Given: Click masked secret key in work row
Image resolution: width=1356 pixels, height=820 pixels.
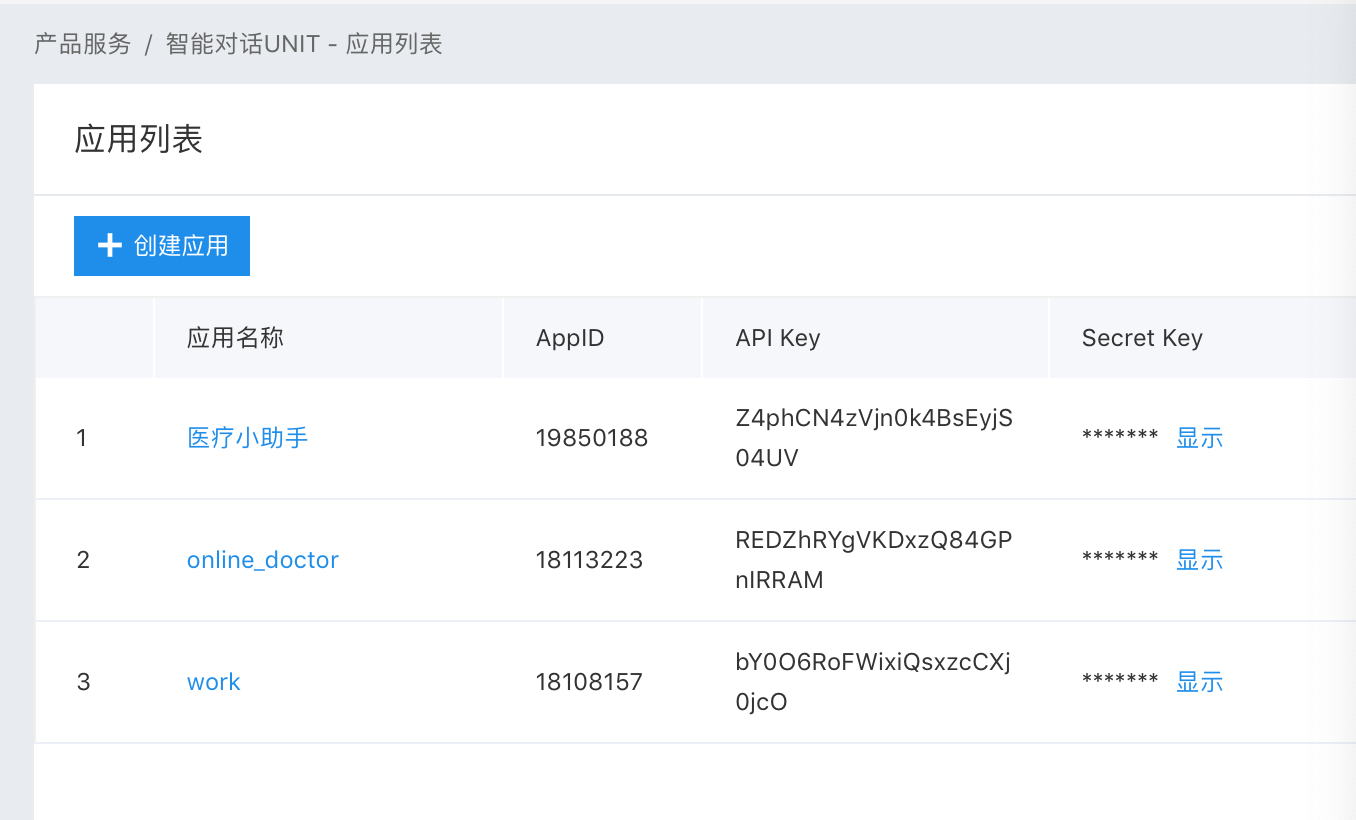Looking at the screenshot, I should [x=1120, y=681].
